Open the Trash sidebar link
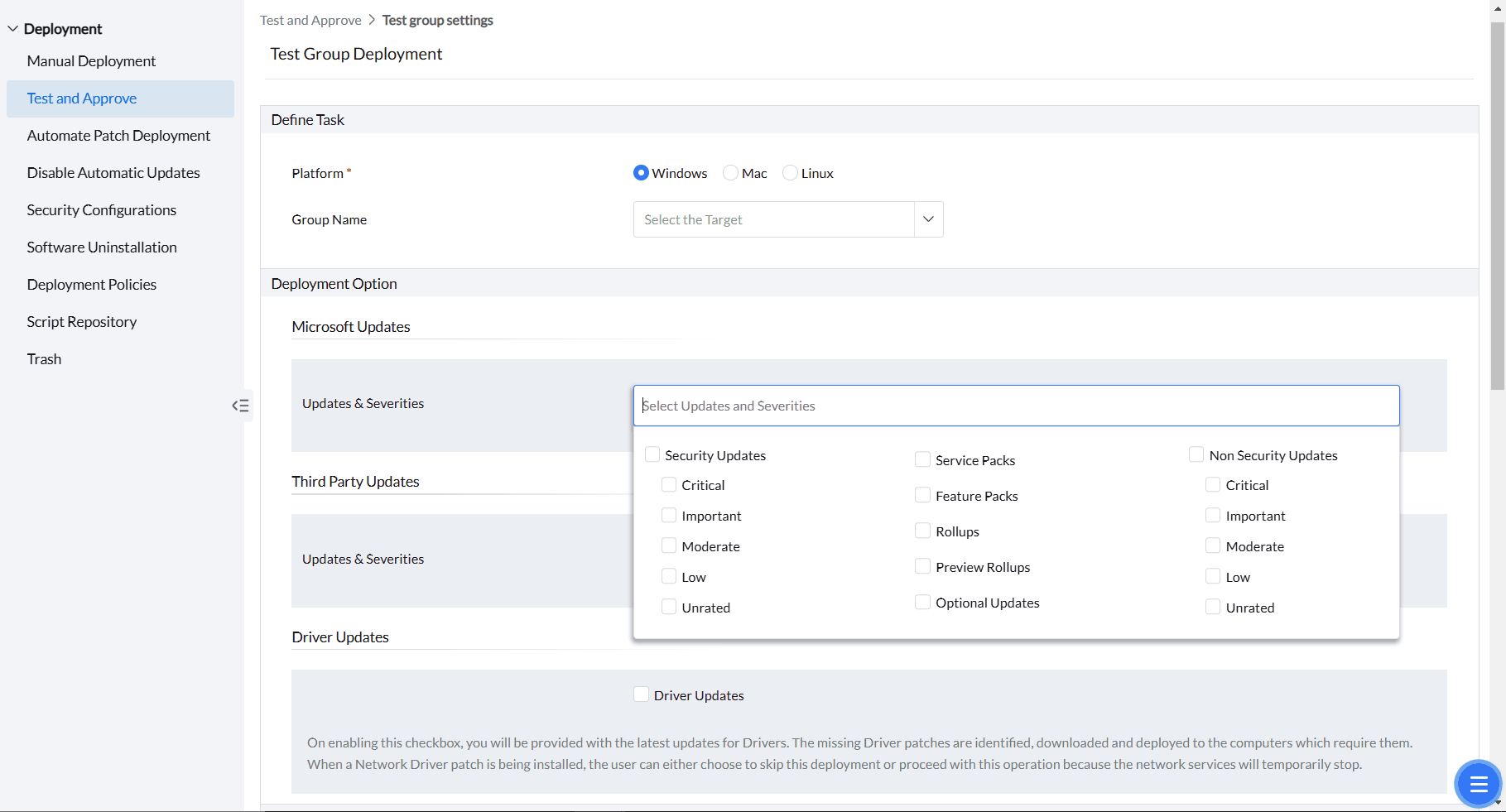The height and width of the screenshot is (812, 1506). click(x=44, y=359)
